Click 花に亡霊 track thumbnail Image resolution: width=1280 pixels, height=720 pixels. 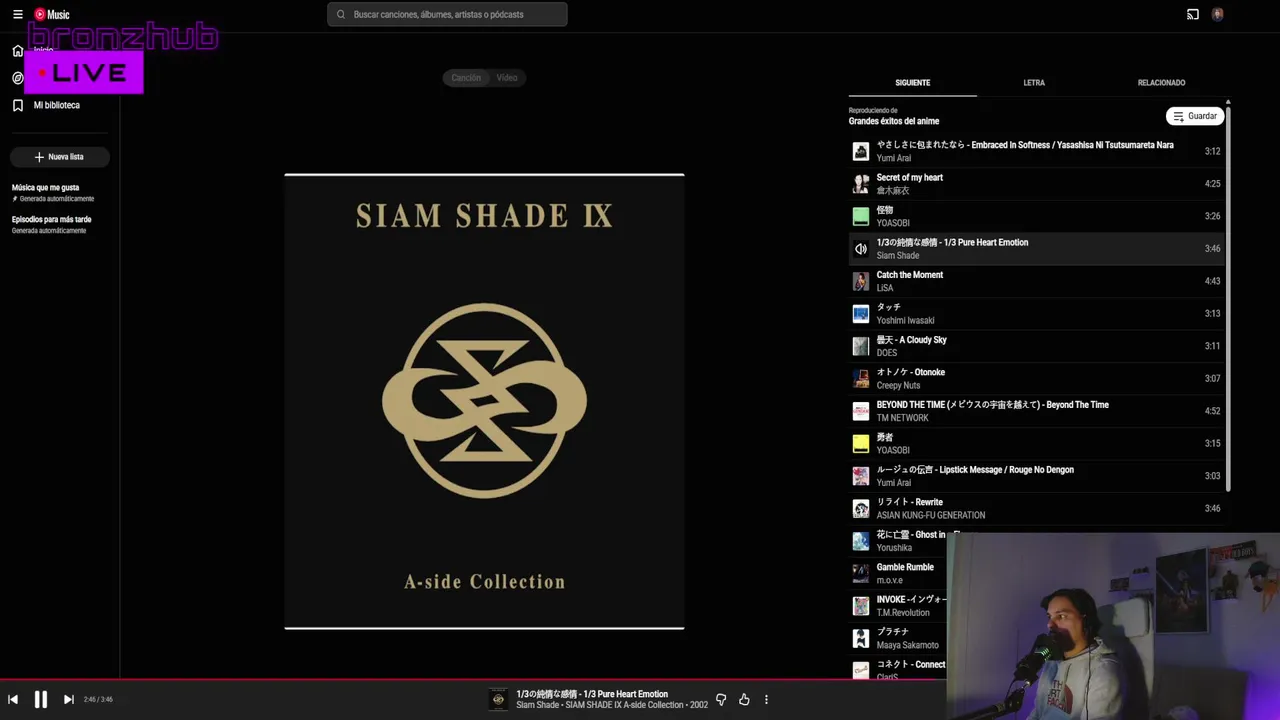pos(861,541)
